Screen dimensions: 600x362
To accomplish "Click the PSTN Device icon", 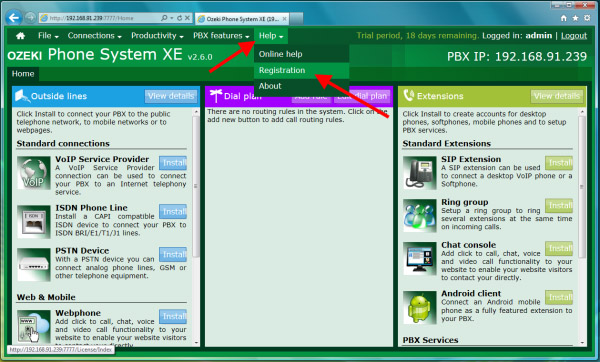I will (34, 264).
